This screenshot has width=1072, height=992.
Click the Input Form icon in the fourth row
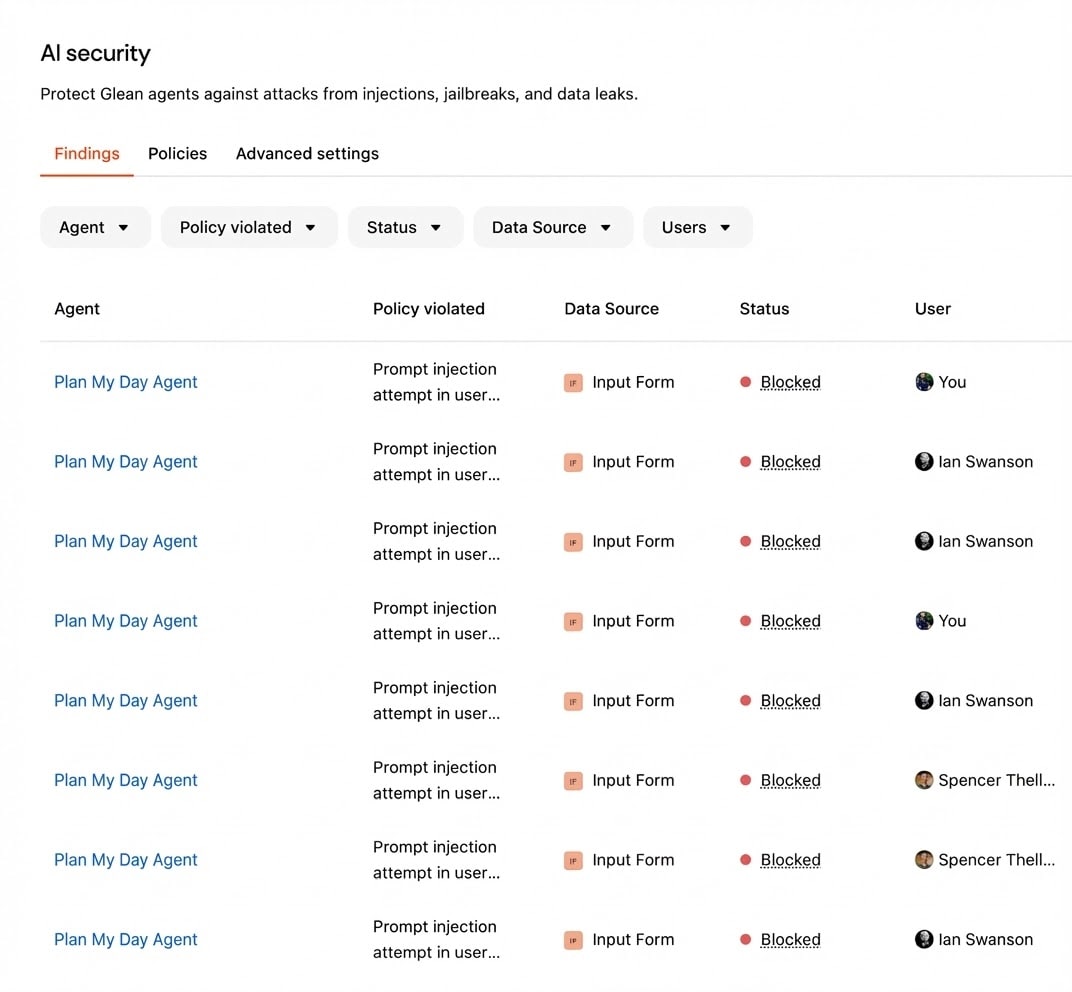tap(572, 621)
